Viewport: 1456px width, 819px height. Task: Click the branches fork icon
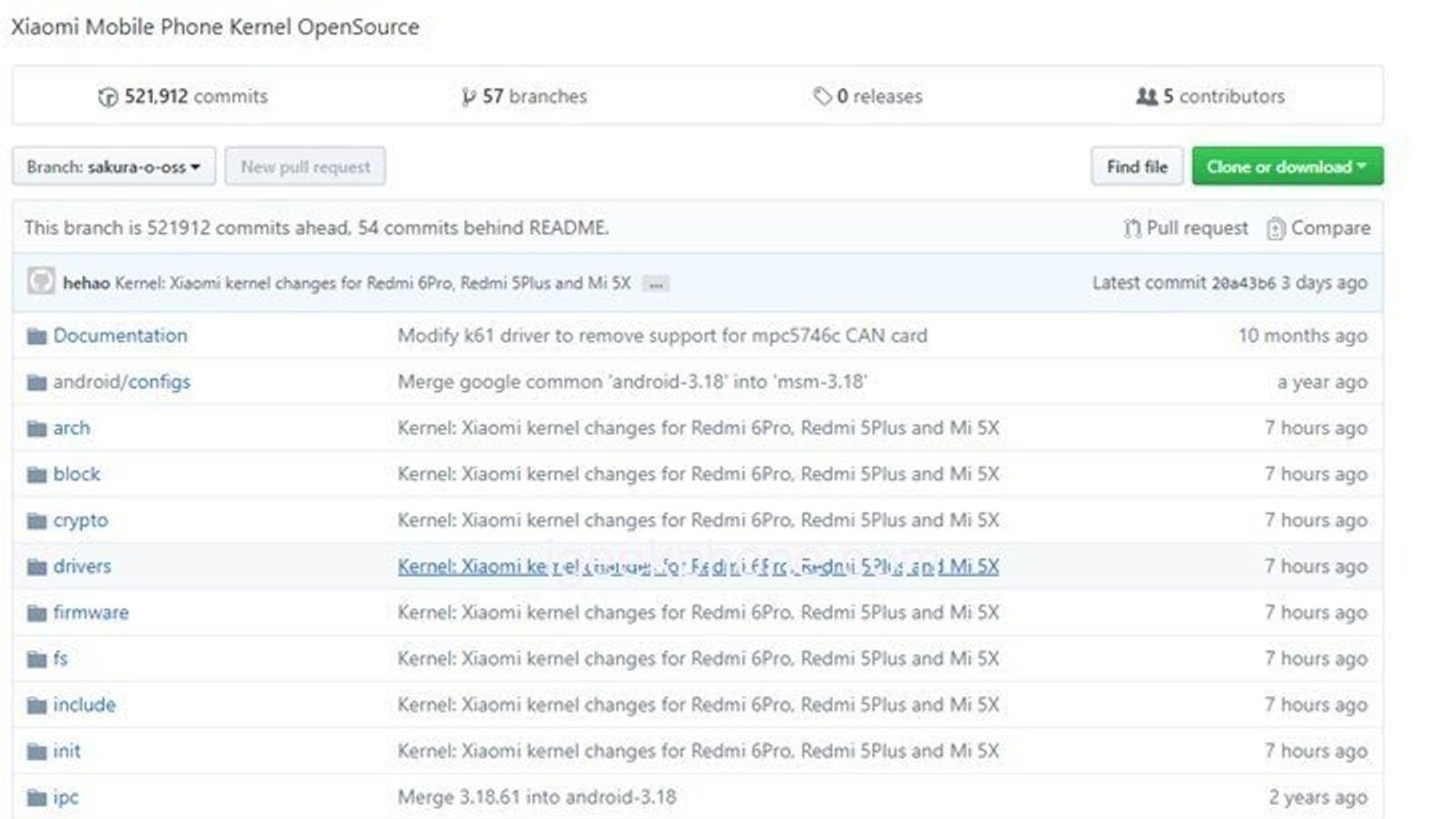coord(468,96)
